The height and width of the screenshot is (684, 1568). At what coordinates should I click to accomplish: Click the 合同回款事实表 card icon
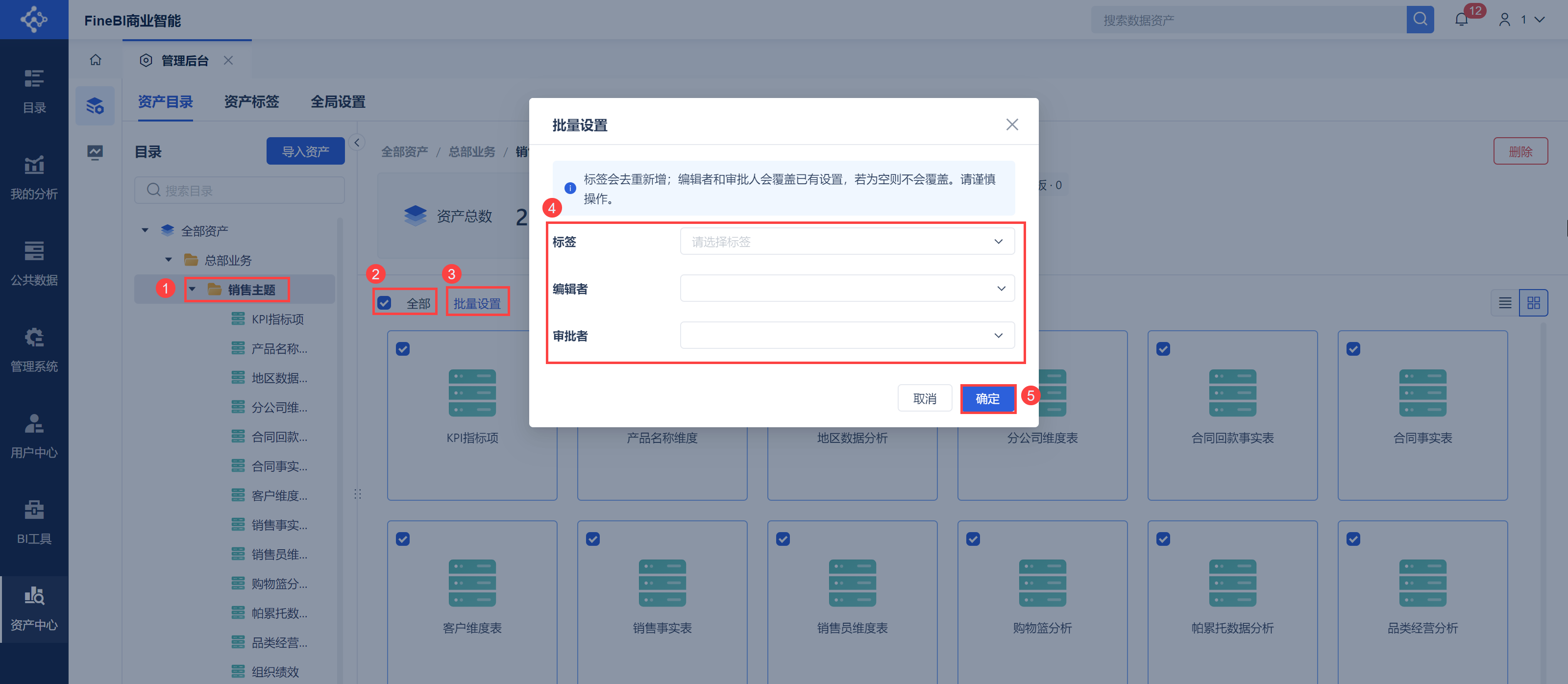click(x=1233, y=393)
